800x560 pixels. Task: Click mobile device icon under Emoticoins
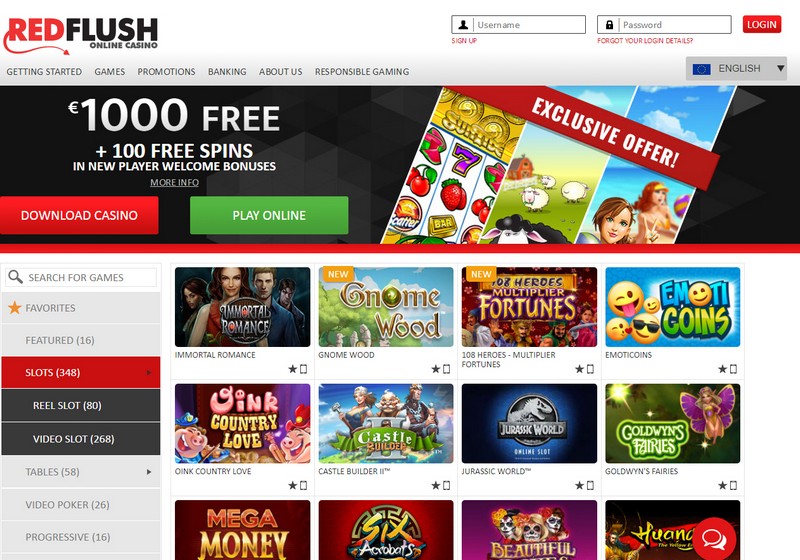coord(733,369)
